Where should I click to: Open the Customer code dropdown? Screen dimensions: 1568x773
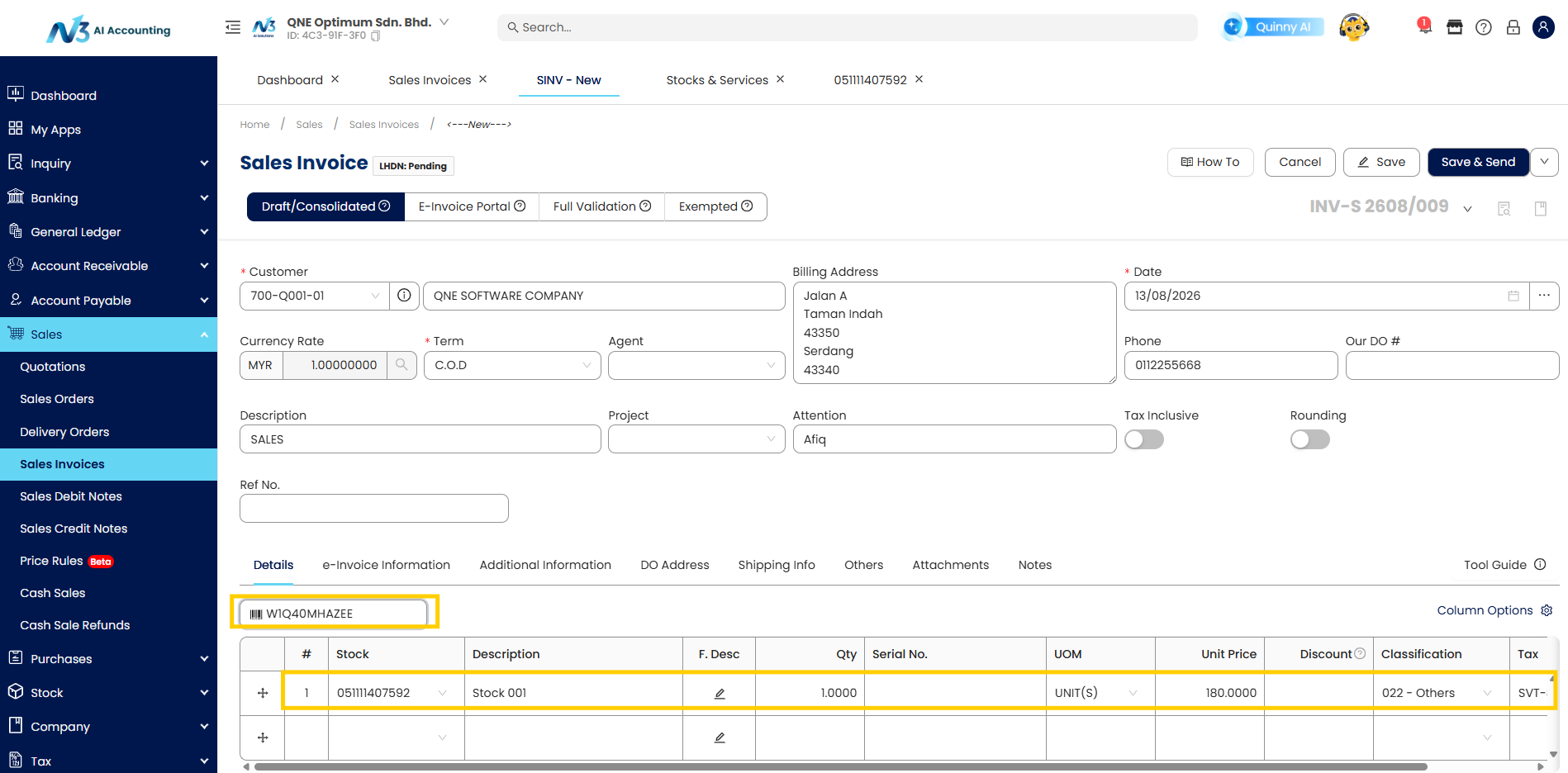(315, 296)
